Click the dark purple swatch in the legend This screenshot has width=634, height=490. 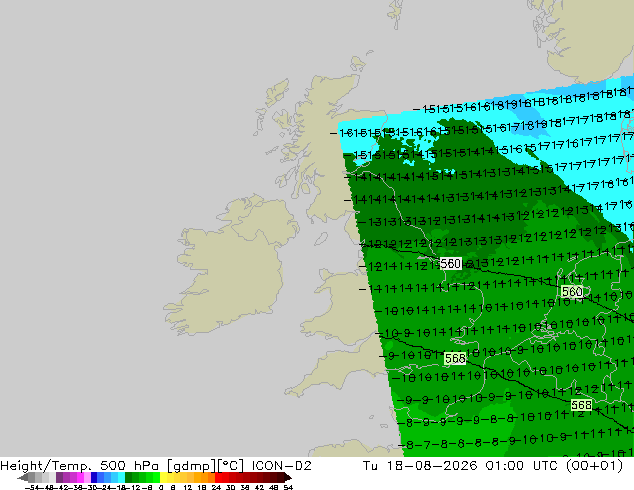[x=59, y=478]
